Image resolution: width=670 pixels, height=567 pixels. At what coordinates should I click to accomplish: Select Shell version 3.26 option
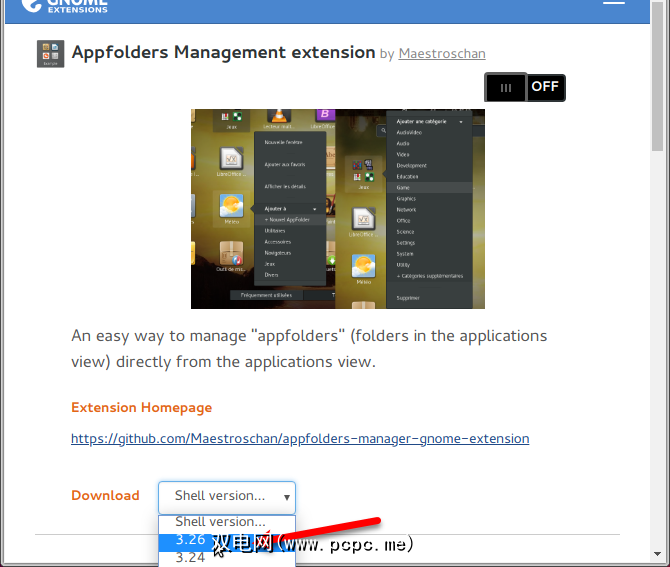227,541
